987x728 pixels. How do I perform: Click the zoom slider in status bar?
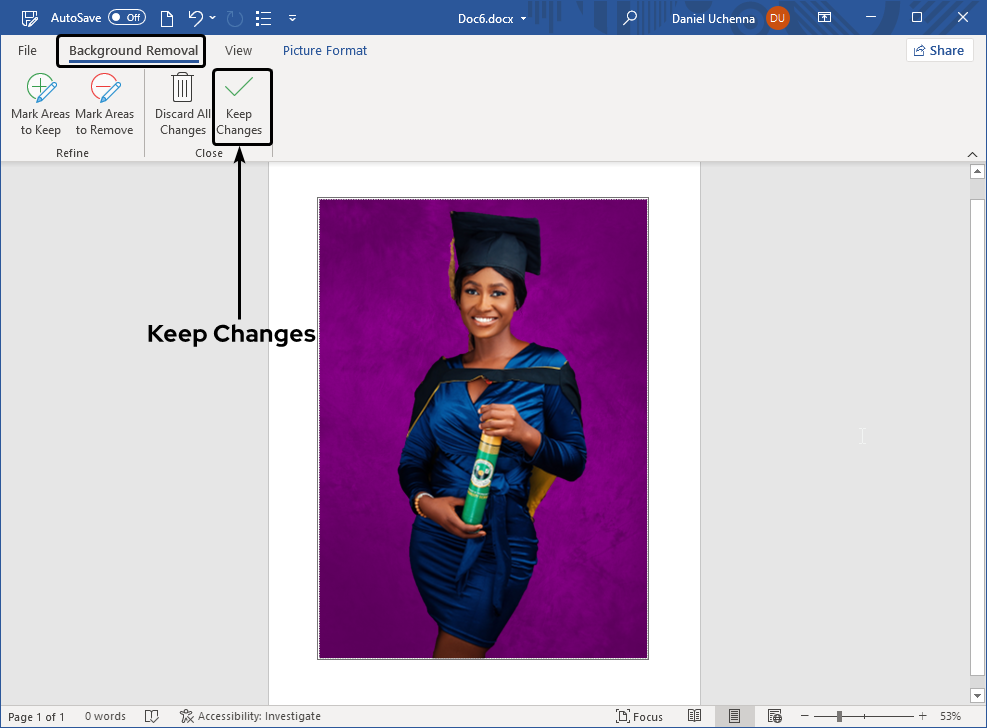click(x=839, y=716)
